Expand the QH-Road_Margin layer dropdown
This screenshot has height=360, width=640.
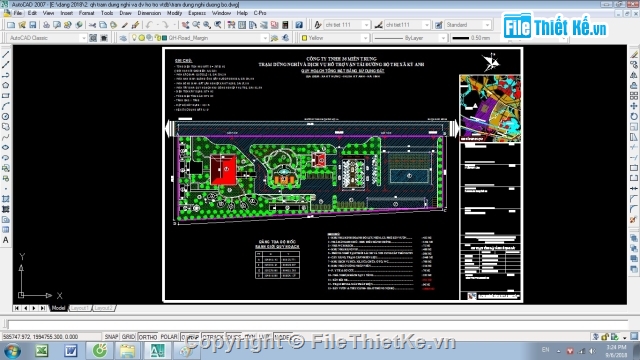pos(264,38)
